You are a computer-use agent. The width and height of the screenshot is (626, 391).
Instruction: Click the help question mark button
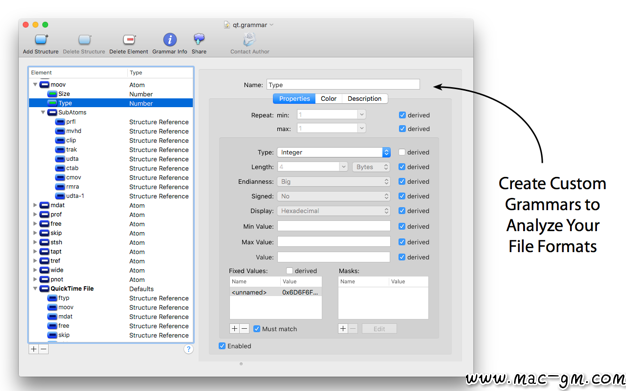[x=188, y=349]
